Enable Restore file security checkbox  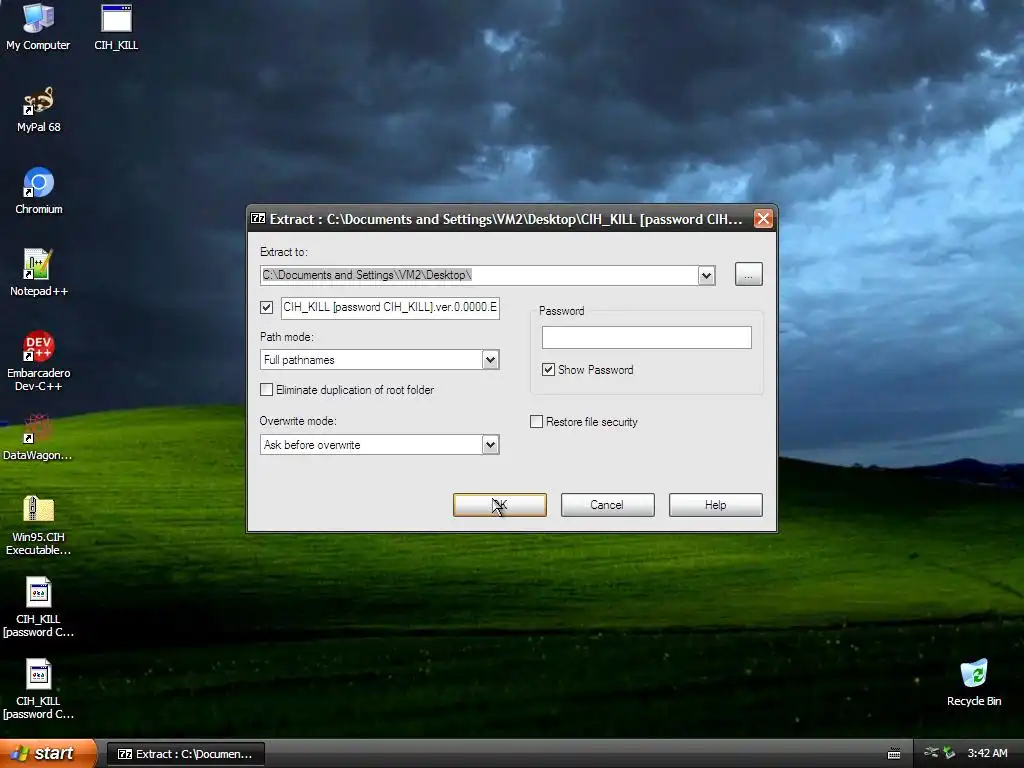pyautogui.click(x=536, y=422)
